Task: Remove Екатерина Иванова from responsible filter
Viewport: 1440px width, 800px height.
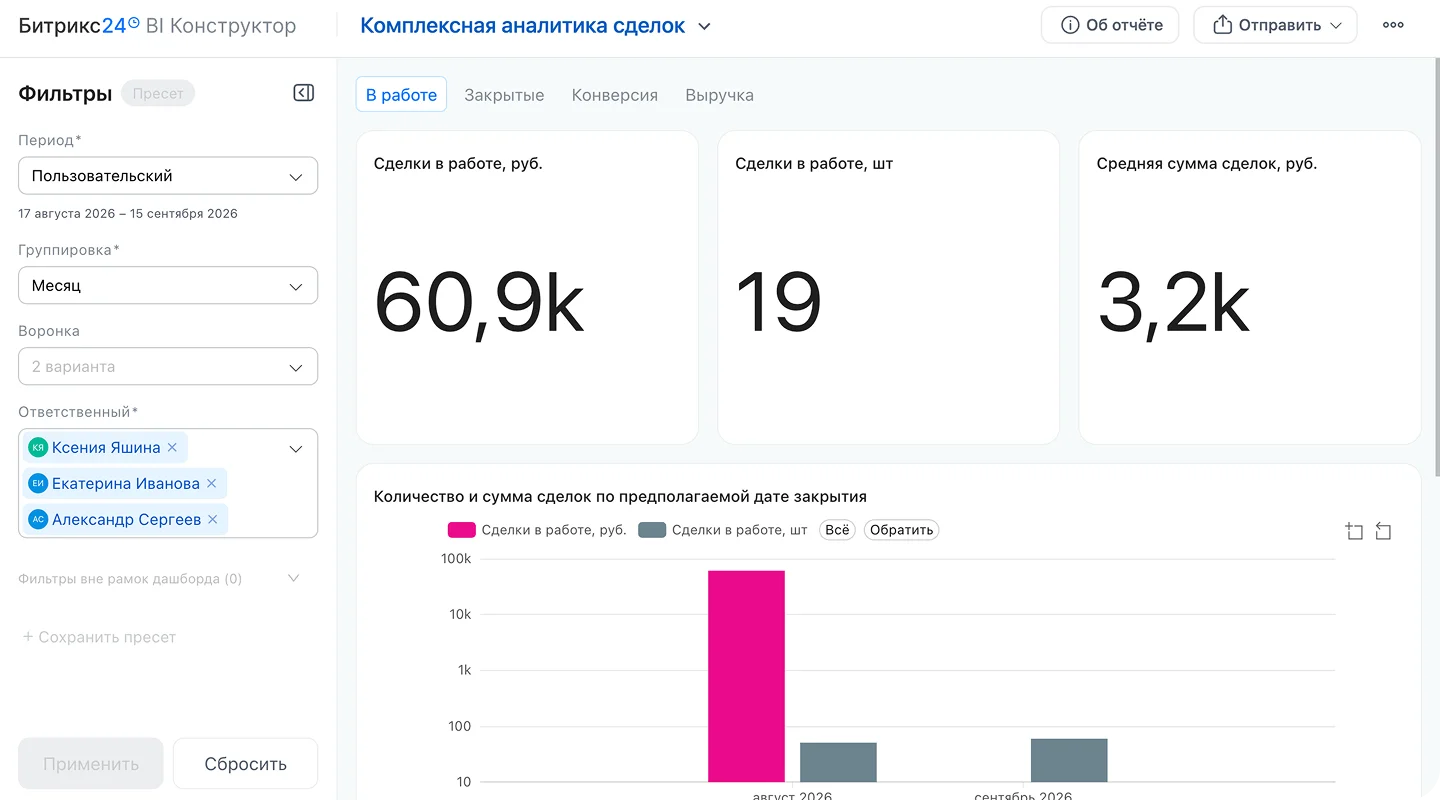Action: tap(211, 483)
